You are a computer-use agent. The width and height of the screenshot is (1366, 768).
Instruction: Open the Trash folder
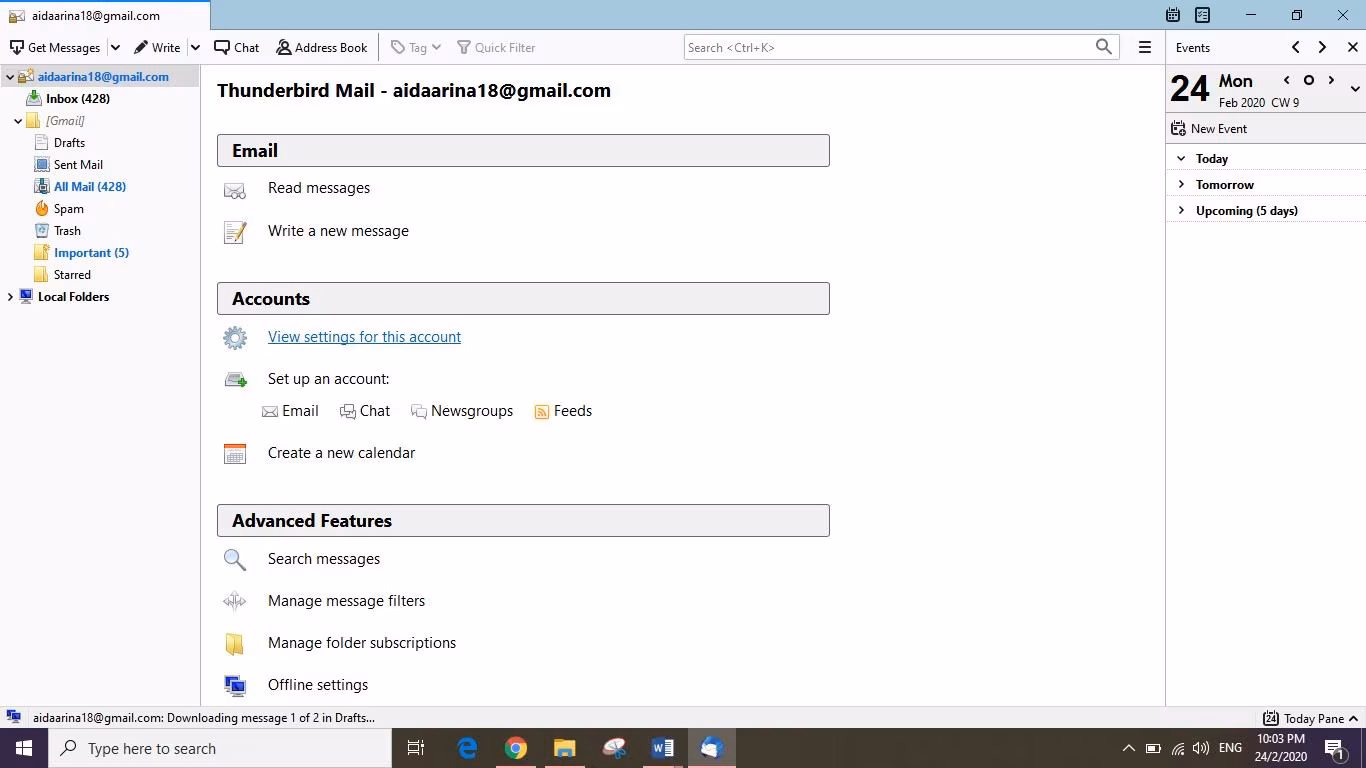[x=67, y=231]
